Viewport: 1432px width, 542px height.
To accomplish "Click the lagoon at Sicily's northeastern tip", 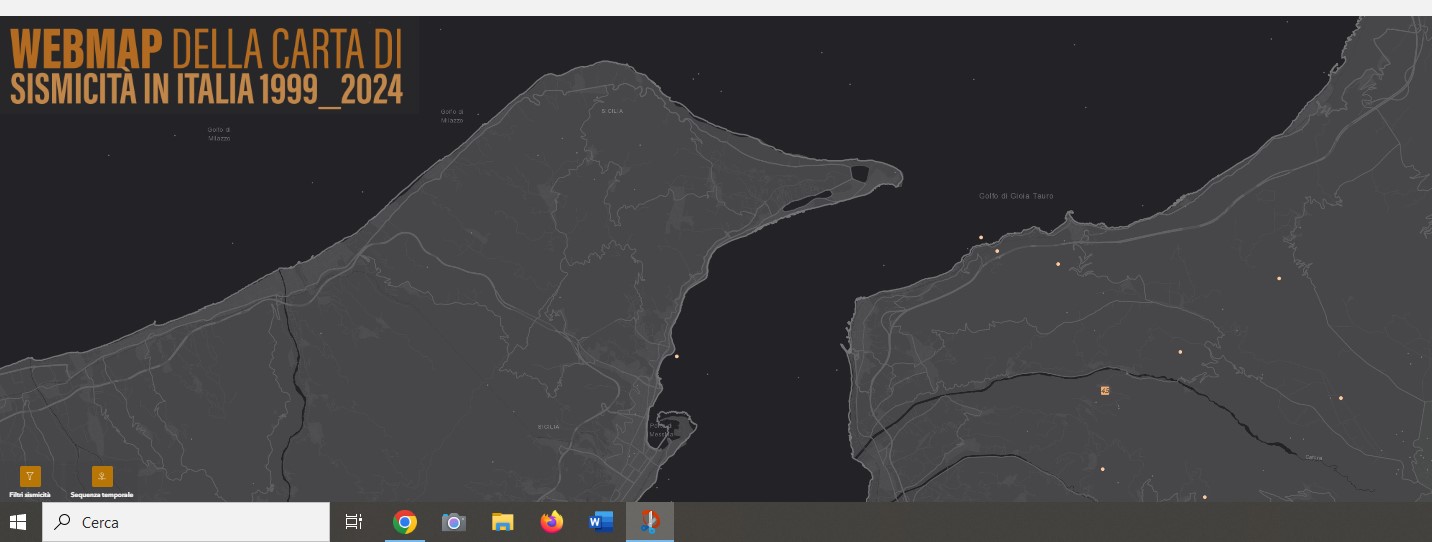I will pos(859,174).
